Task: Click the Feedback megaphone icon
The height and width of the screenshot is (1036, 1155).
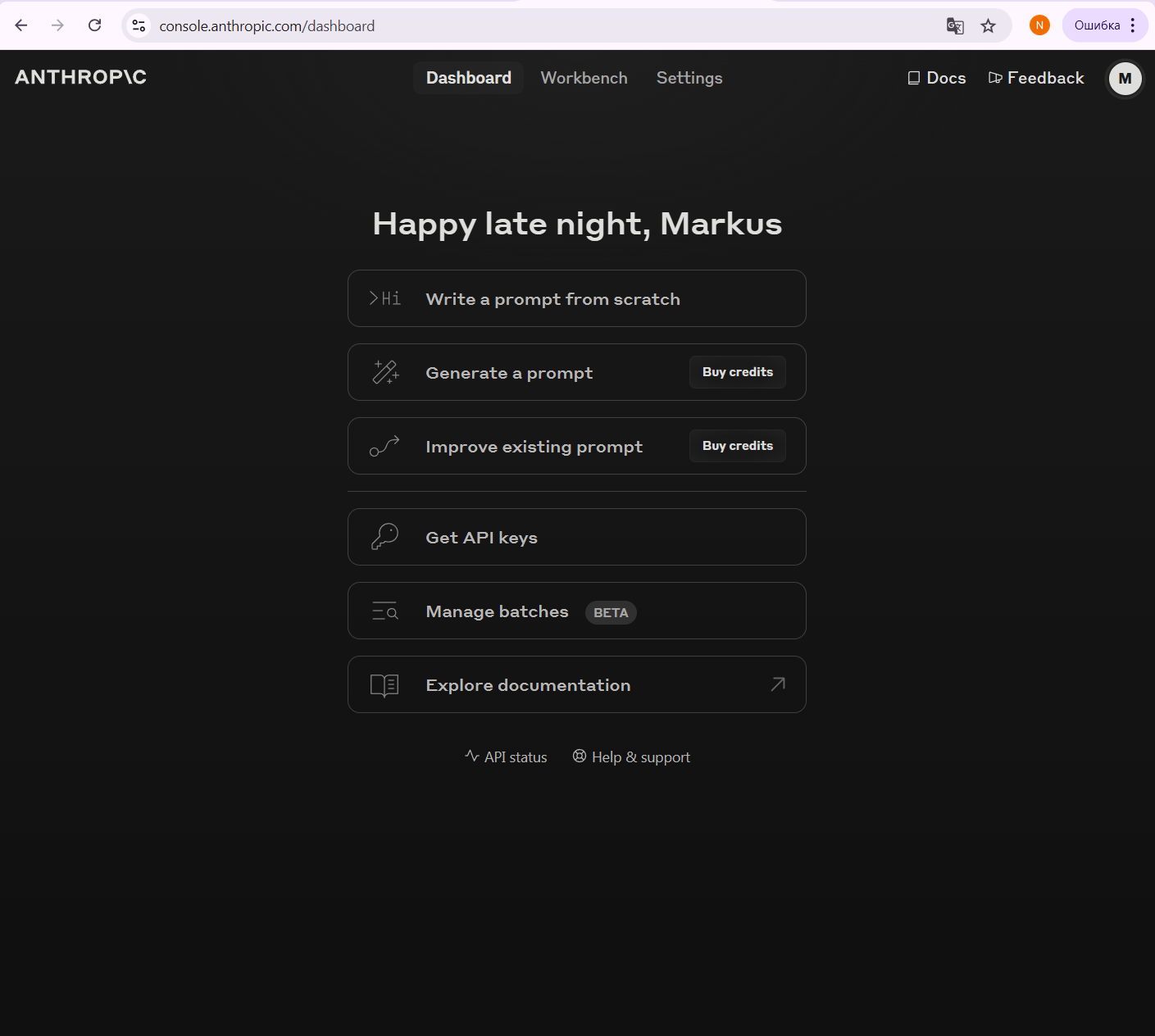Action: (995, 78)
